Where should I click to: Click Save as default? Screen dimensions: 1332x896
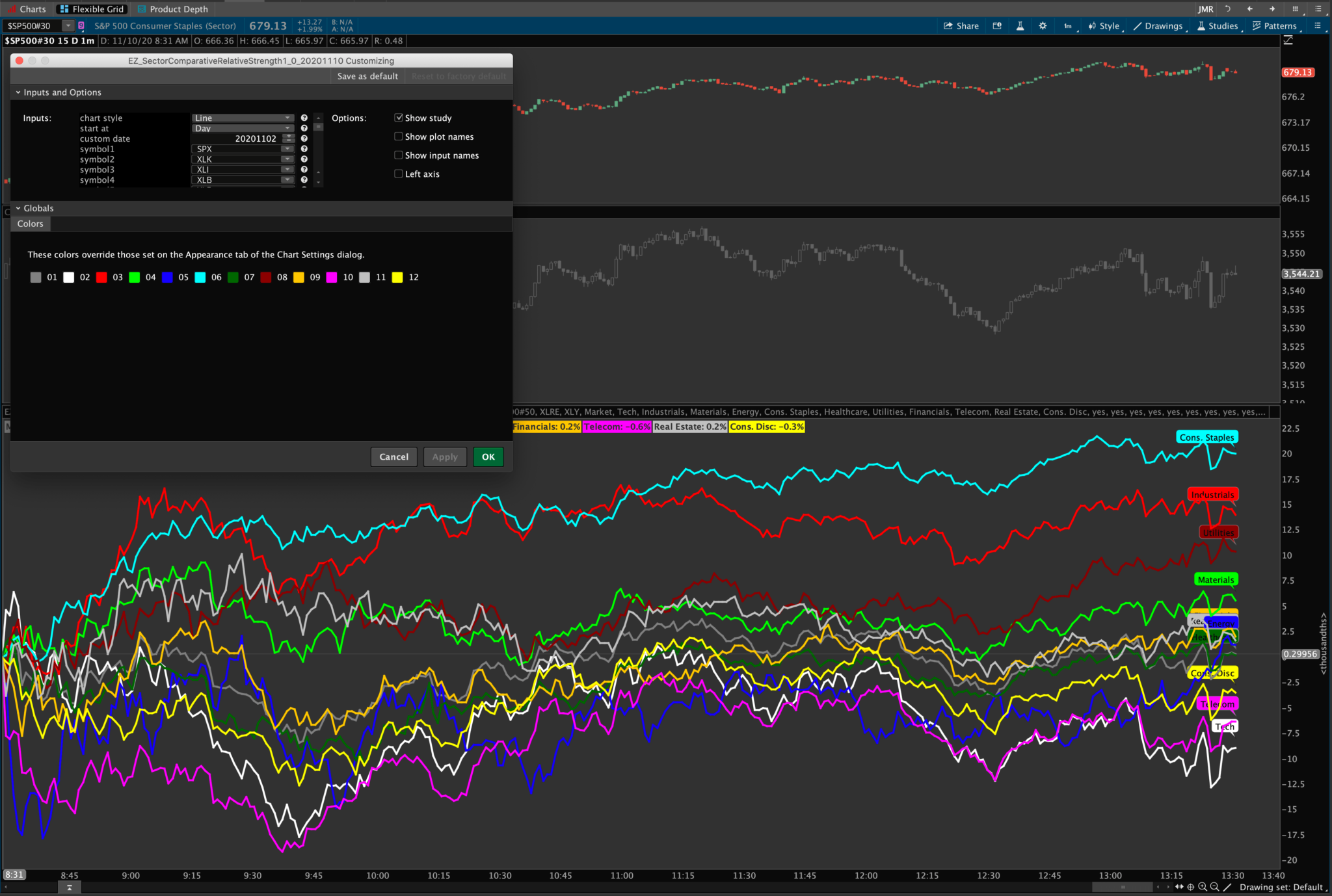tap(367, 76)
